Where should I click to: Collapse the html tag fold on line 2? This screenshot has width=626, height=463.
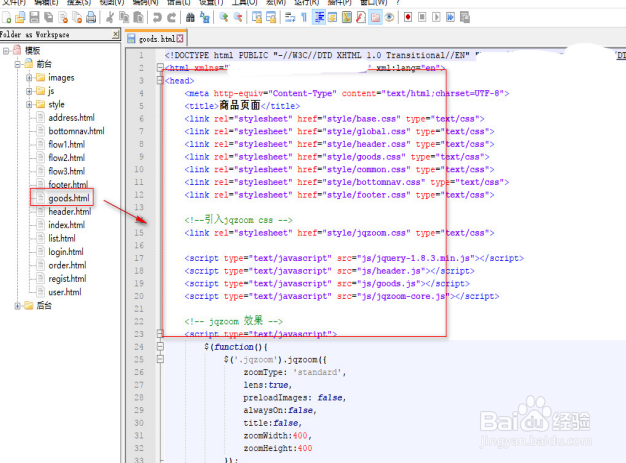[160, 67]
